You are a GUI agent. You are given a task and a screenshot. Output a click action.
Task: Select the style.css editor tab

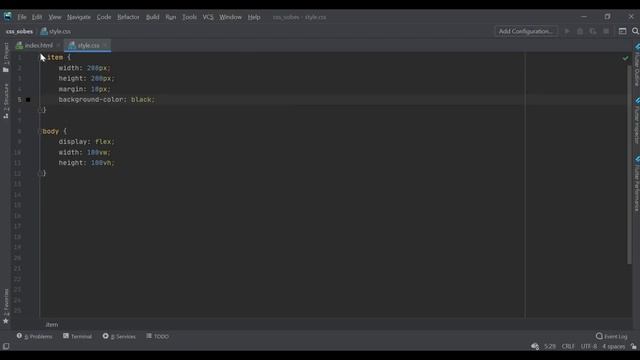pos(87,45)
